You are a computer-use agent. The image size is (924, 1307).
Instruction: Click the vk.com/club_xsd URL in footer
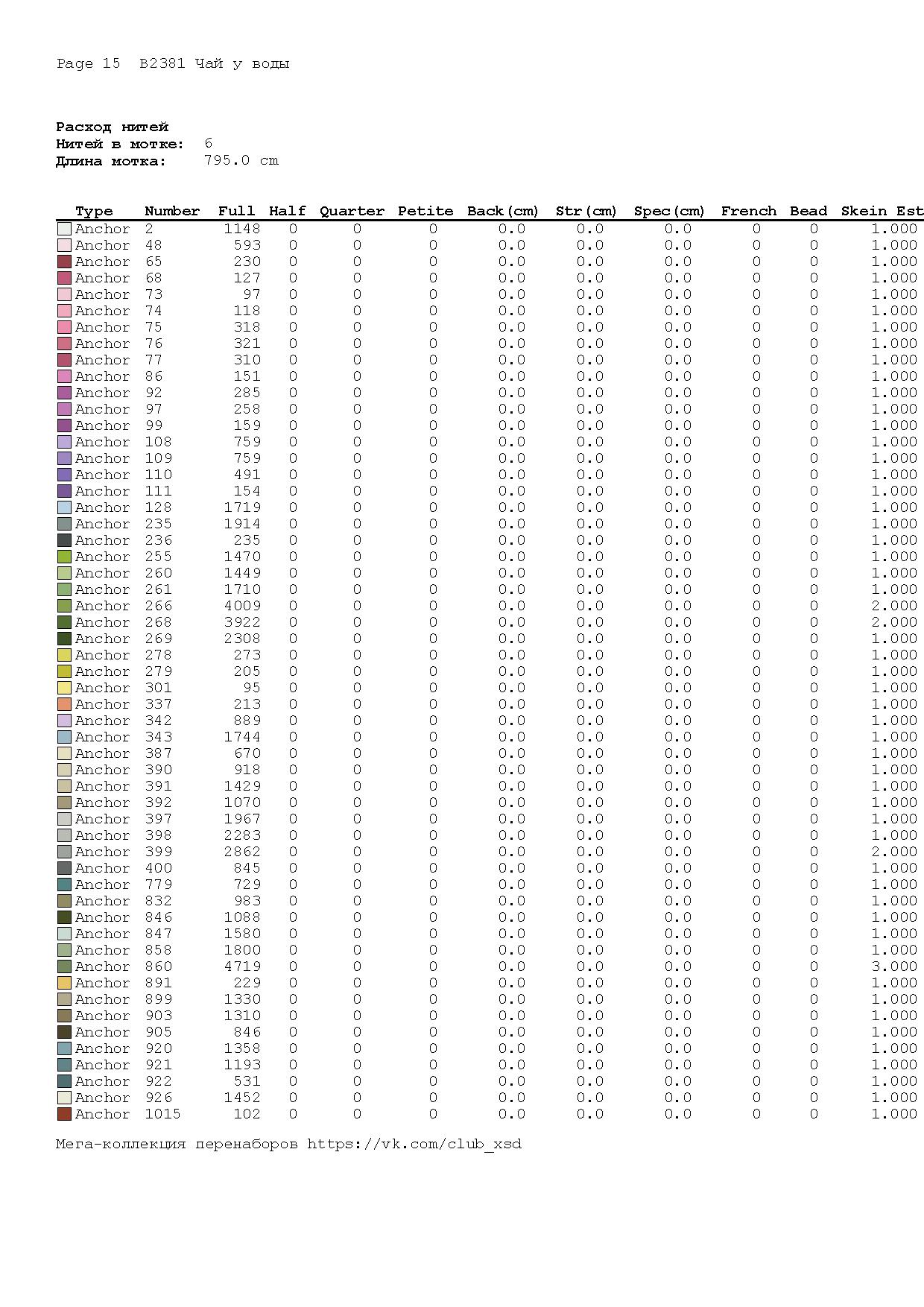[414, 1145]
